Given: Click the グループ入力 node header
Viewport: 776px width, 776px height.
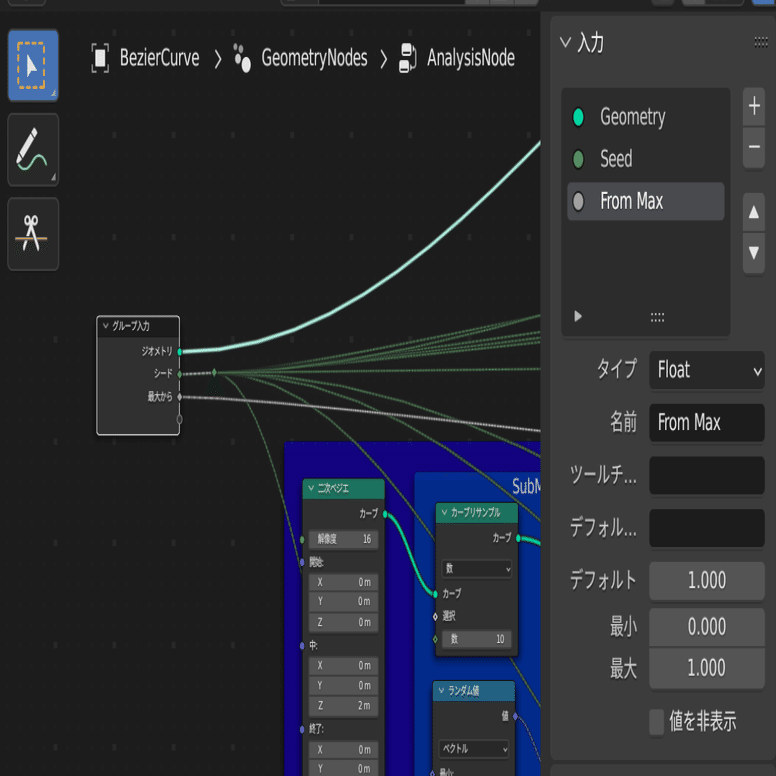Looking at the screenshot, I should (138, 326).
